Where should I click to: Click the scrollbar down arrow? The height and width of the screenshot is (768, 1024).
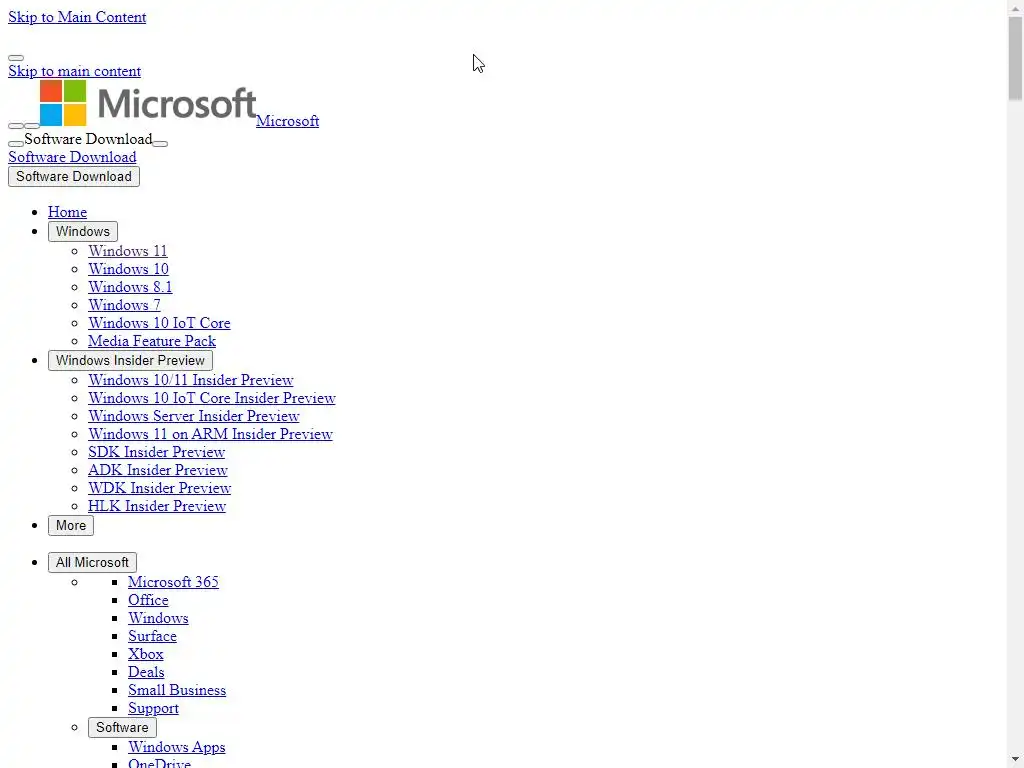[1016, 760]
